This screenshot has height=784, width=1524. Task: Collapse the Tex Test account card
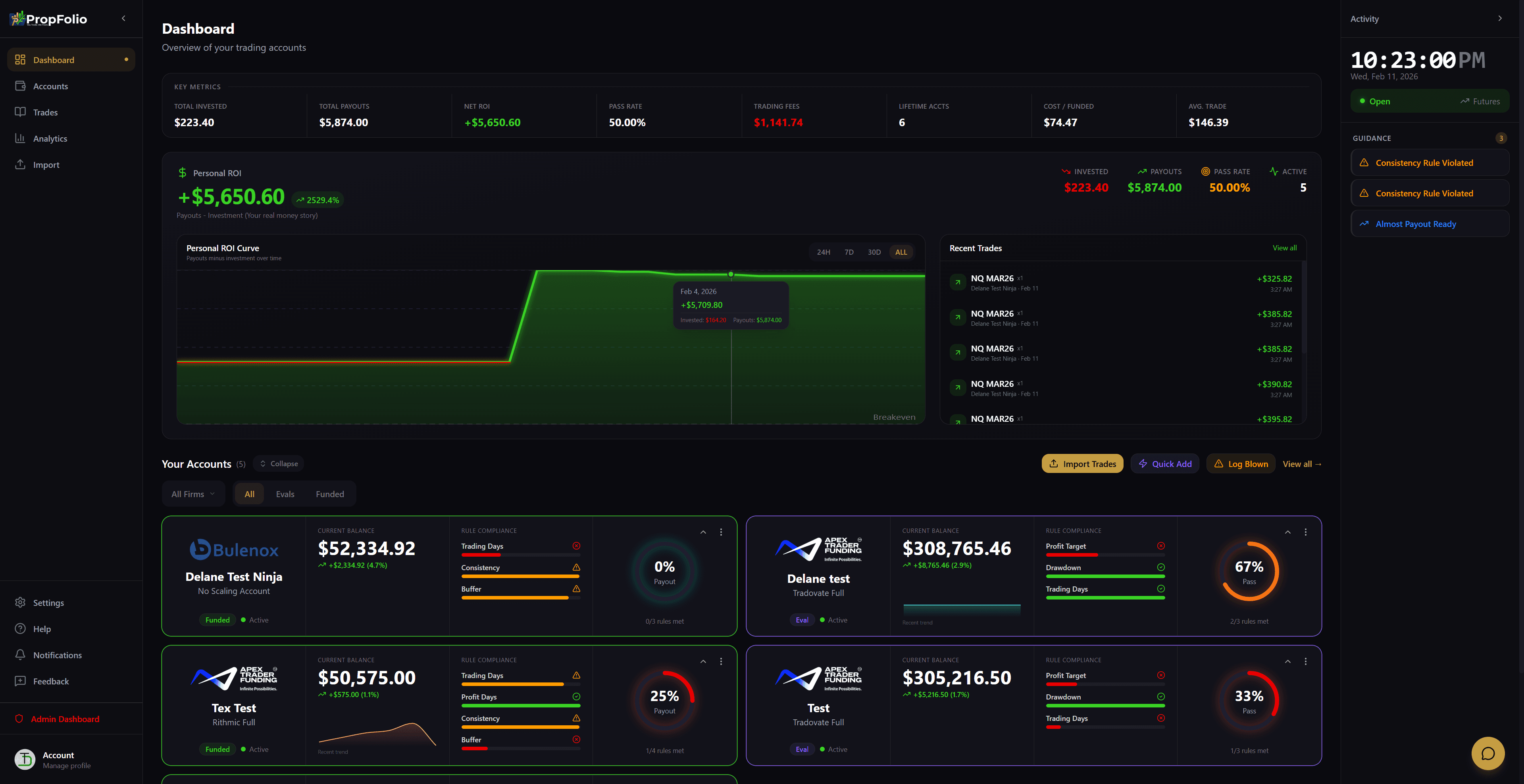click(x=703, y=662)
